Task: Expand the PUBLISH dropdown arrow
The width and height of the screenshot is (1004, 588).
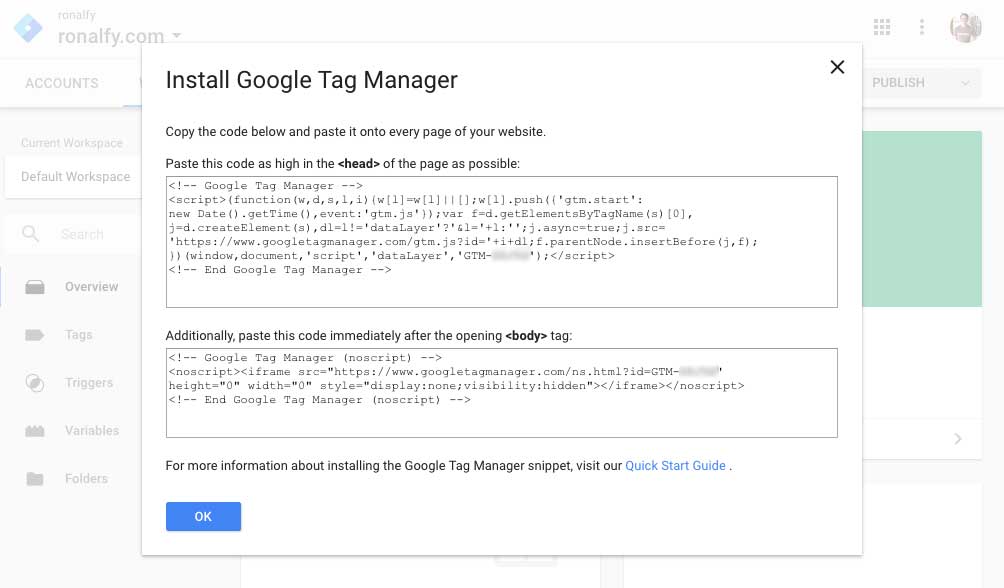Action: click(x=965, y=83)
